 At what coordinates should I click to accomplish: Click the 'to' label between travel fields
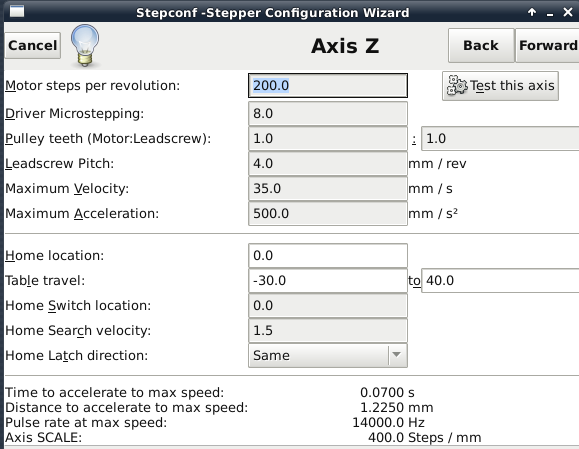414,281
